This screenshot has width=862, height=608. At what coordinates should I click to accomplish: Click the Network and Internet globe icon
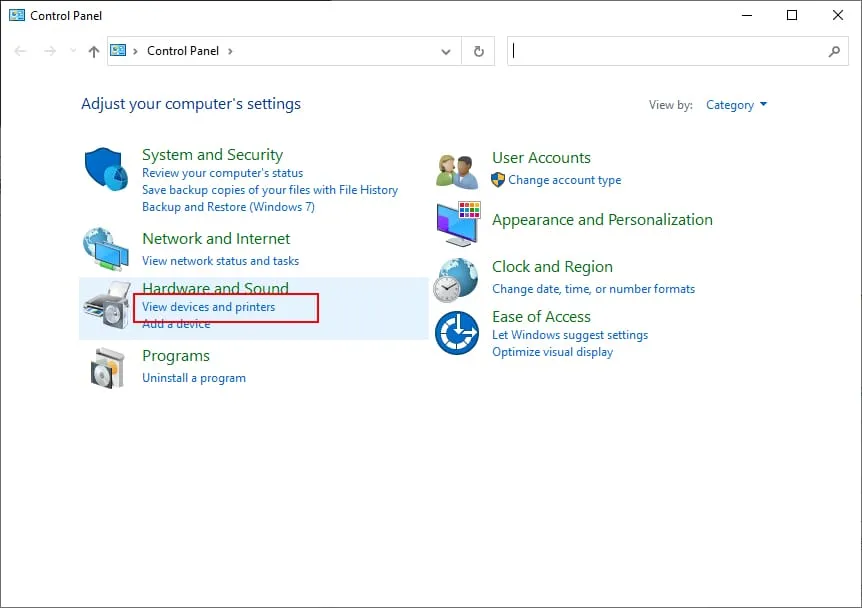tap(105, 249)
